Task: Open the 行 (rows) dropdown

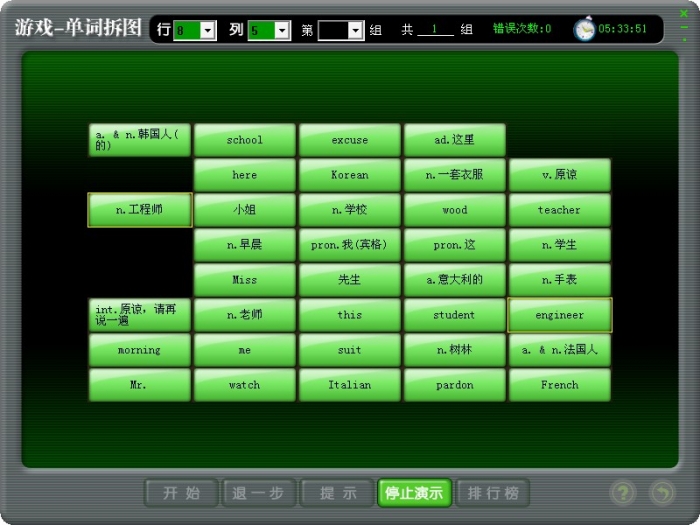Action: (x=208, y=30)
